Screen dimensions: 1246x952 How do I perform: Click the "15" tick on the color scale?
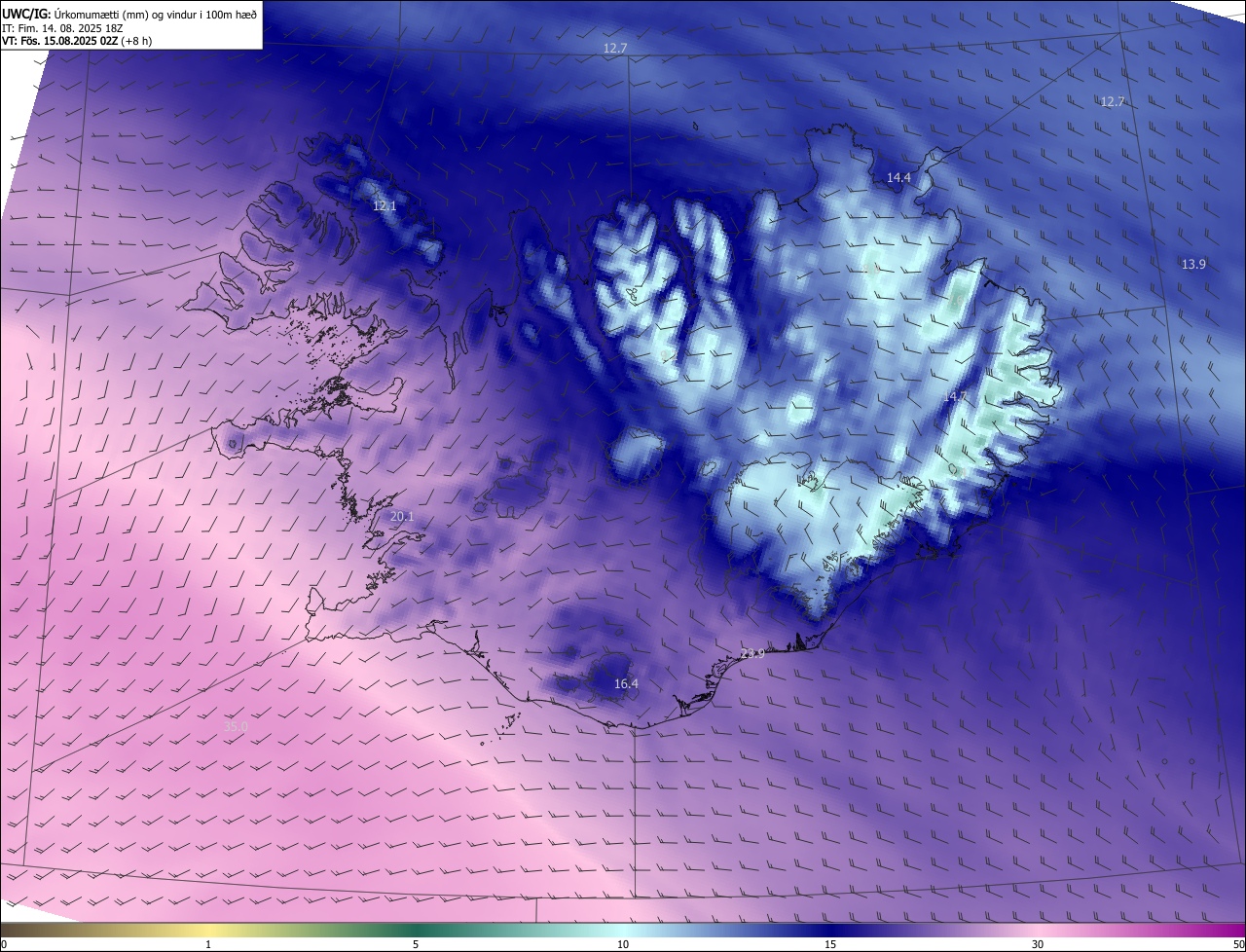pos(830,944)
